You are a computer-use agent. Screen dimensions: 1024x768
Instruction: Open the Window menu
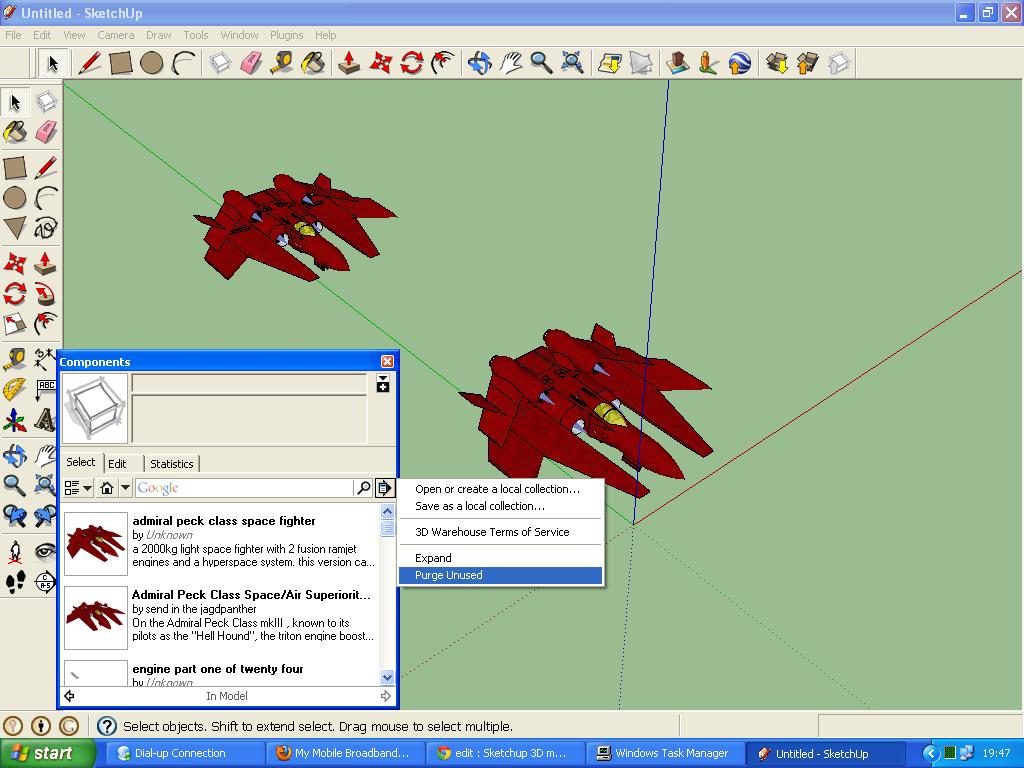pos(239,35)
